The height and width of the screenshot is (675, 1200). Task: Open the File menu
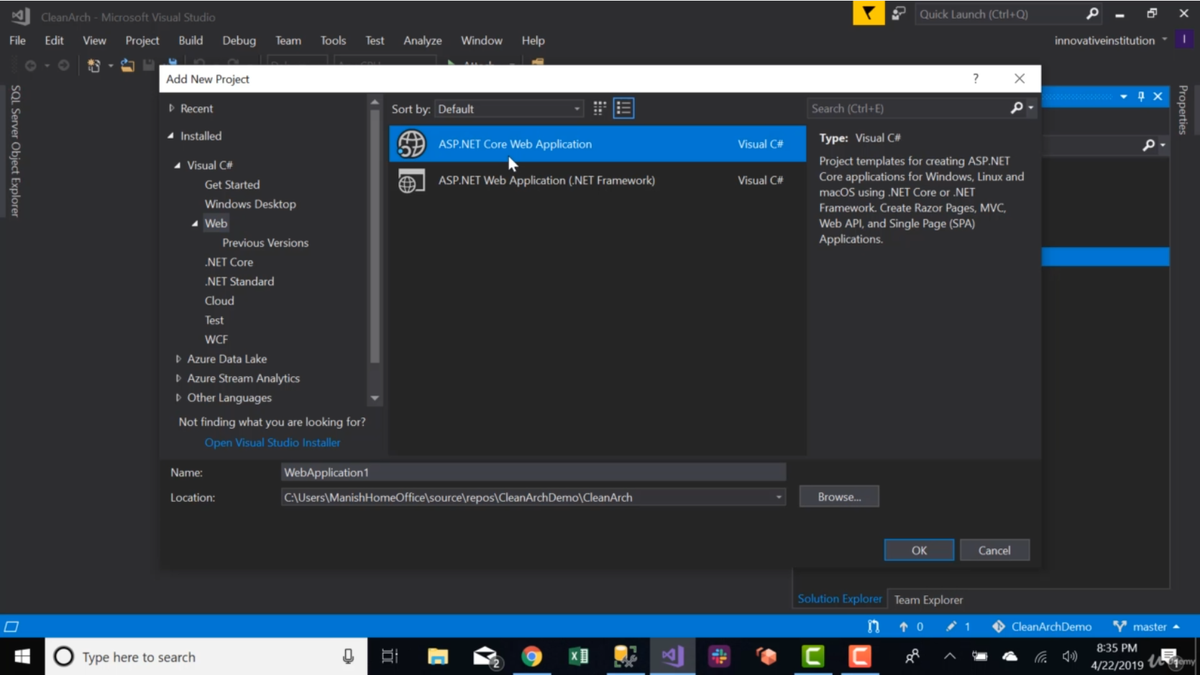(x=18, y=41)
